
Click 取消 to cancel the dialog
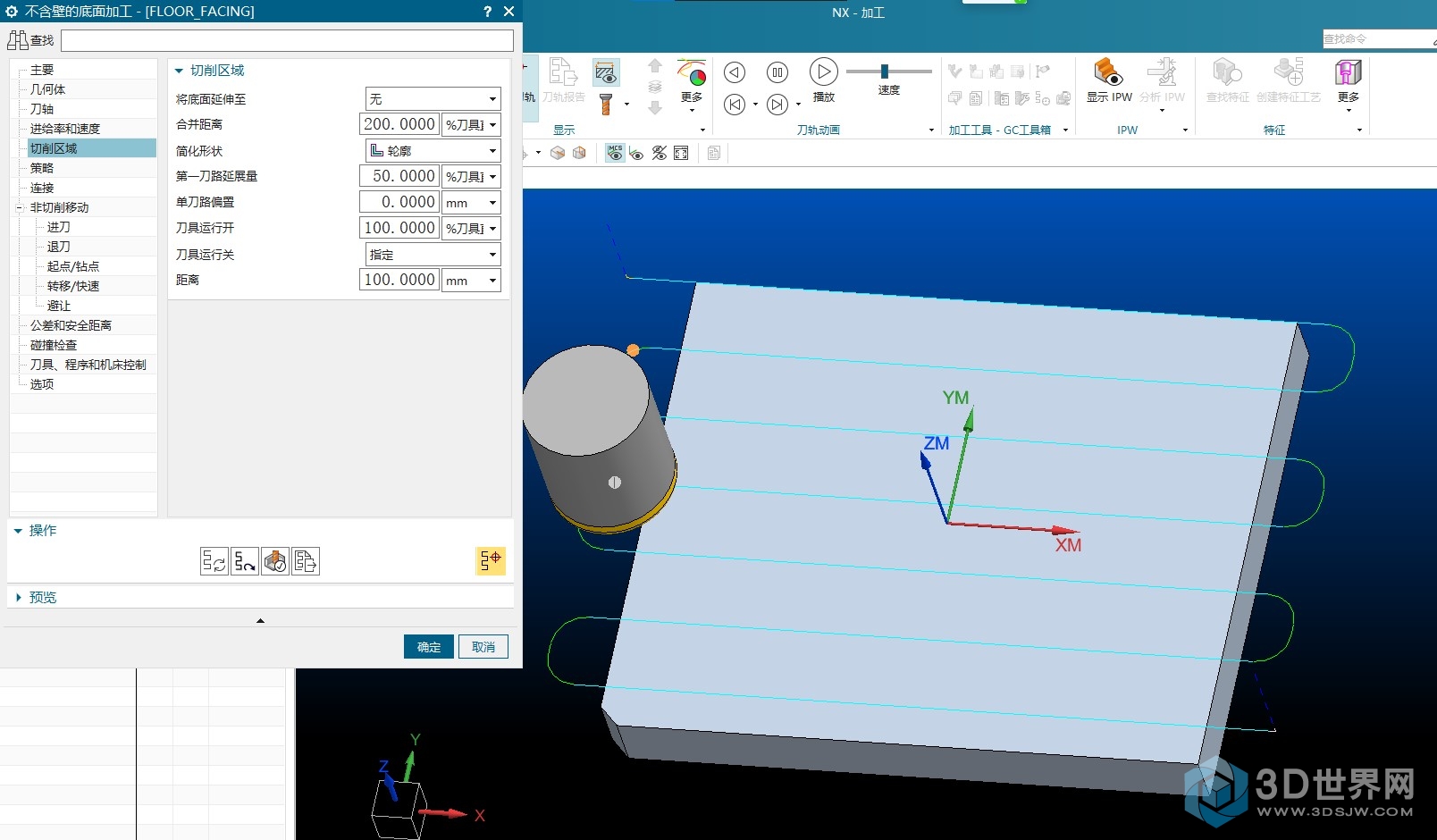tap(483, 647)
